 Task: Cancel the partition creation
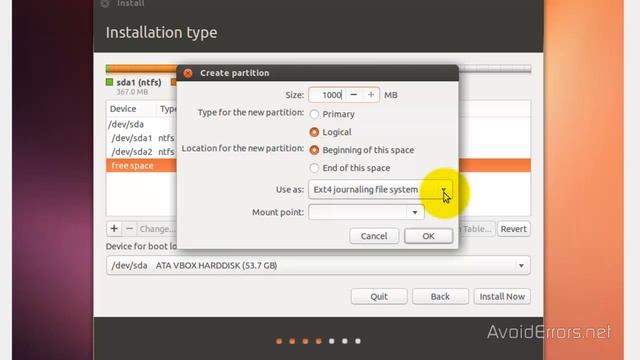point(374,236)
